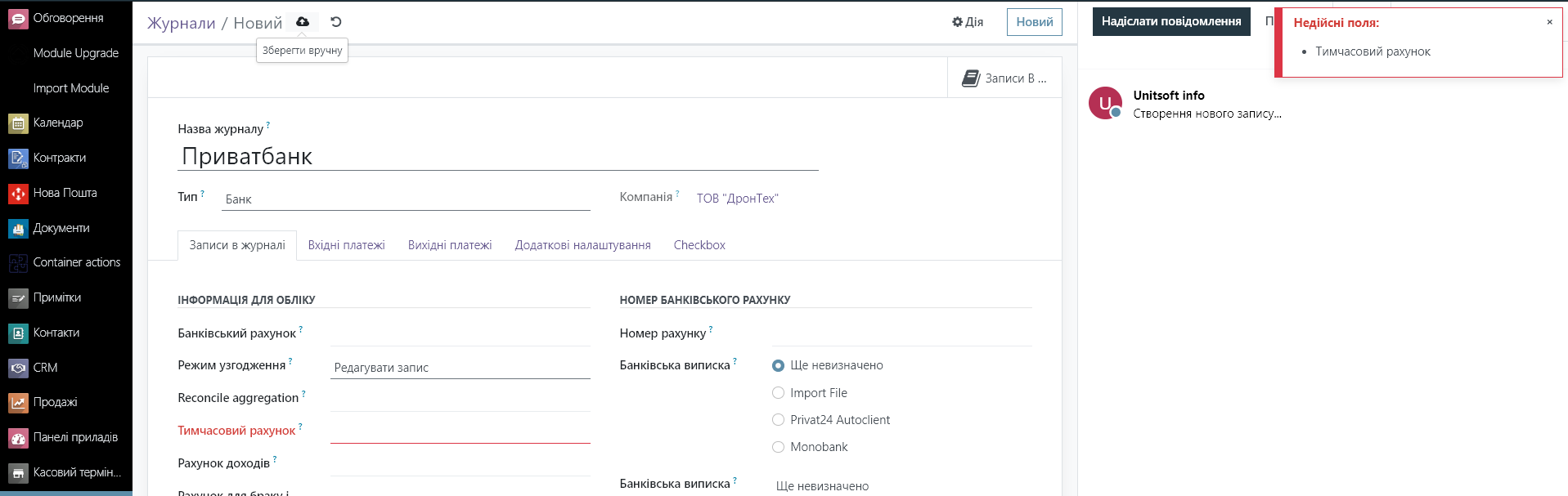1568x496 pixels.
Task: Switch to the Додаткові налаштування tab
Action: click(583, 245)
